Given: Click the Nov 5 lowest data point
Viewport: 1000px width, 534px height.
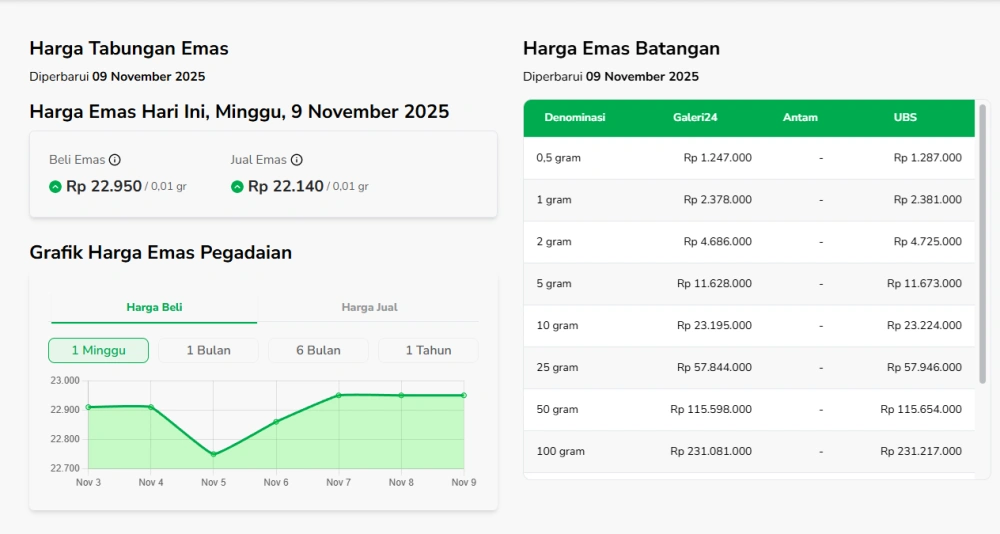Looking at the screenshot, I should (x=214, y=455).
